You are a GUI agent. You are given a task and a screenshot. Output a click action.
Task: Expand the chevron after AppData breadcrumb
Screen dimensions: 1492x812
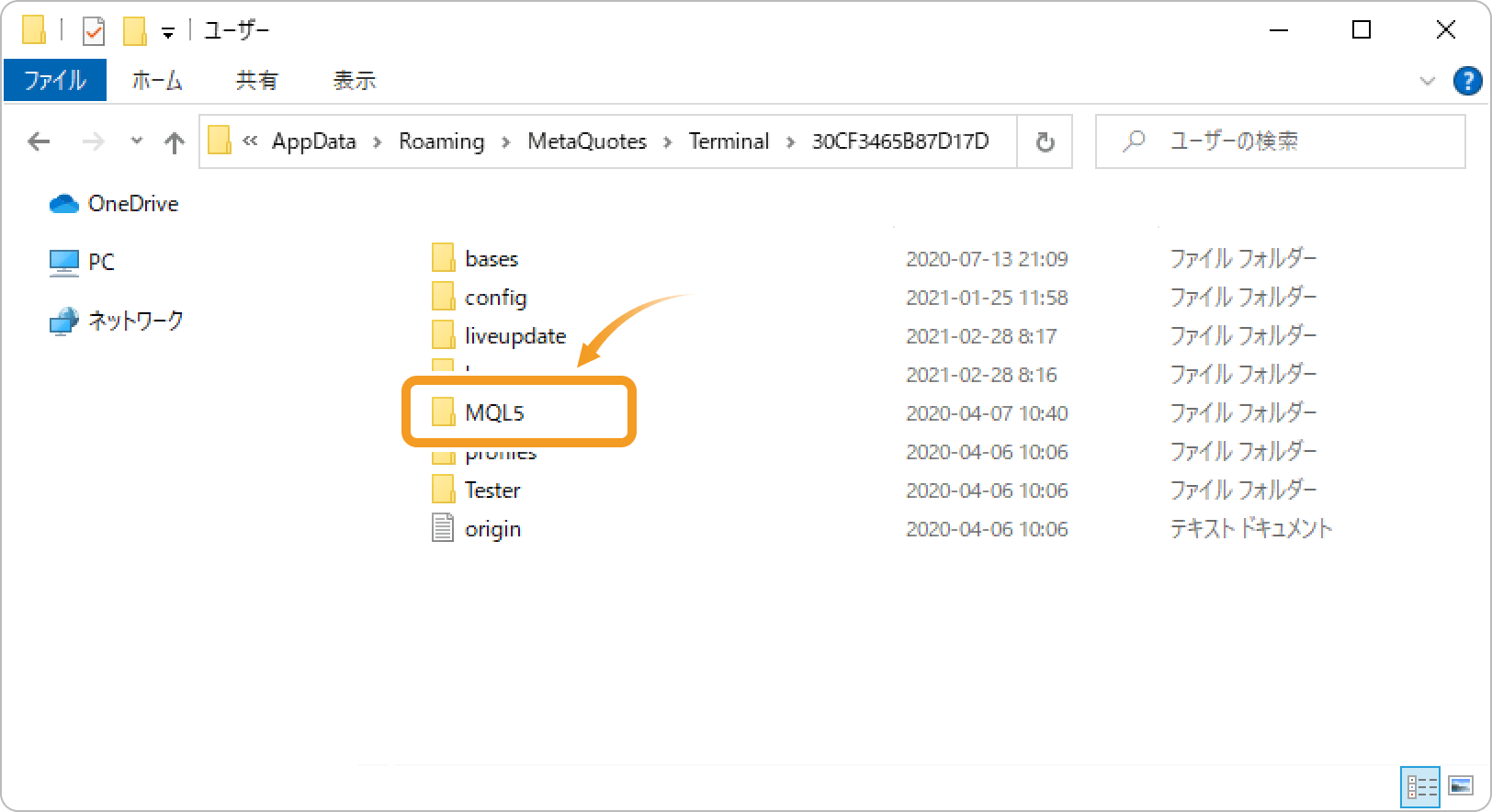click(378, 142)
